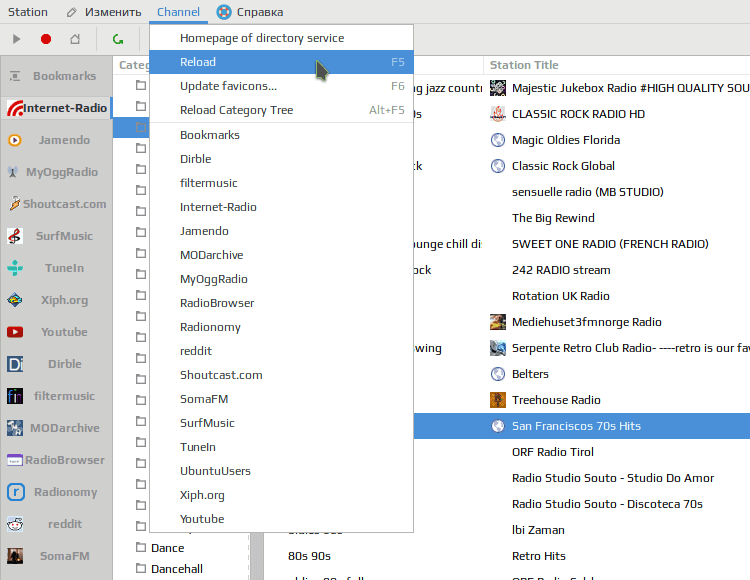Click the red Record toolbar button
750x580 pixels.
(x=46, y=39)
